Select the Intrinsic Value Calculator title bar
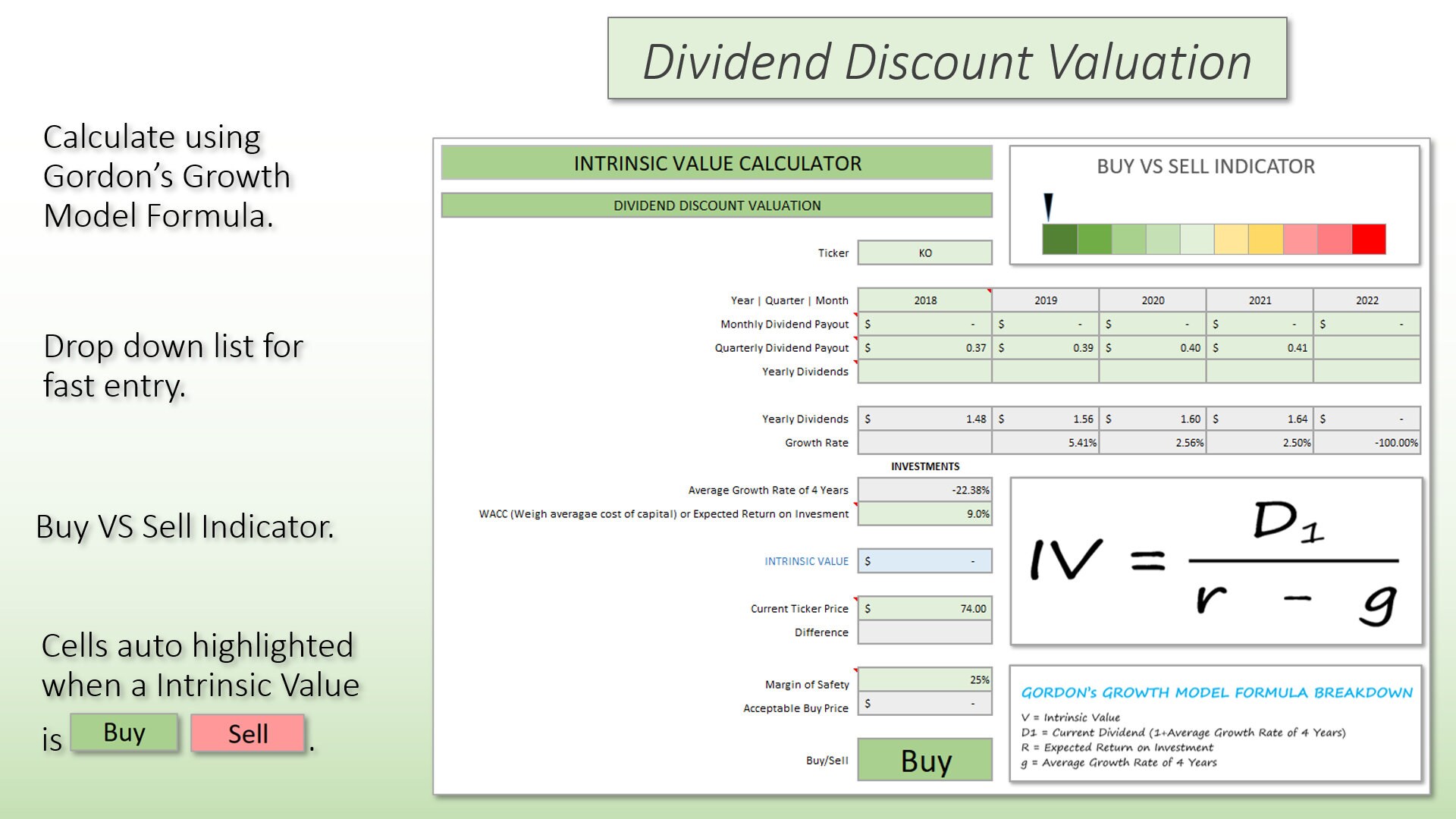This screenshot has height=819, width=1456. coord(718,163)
